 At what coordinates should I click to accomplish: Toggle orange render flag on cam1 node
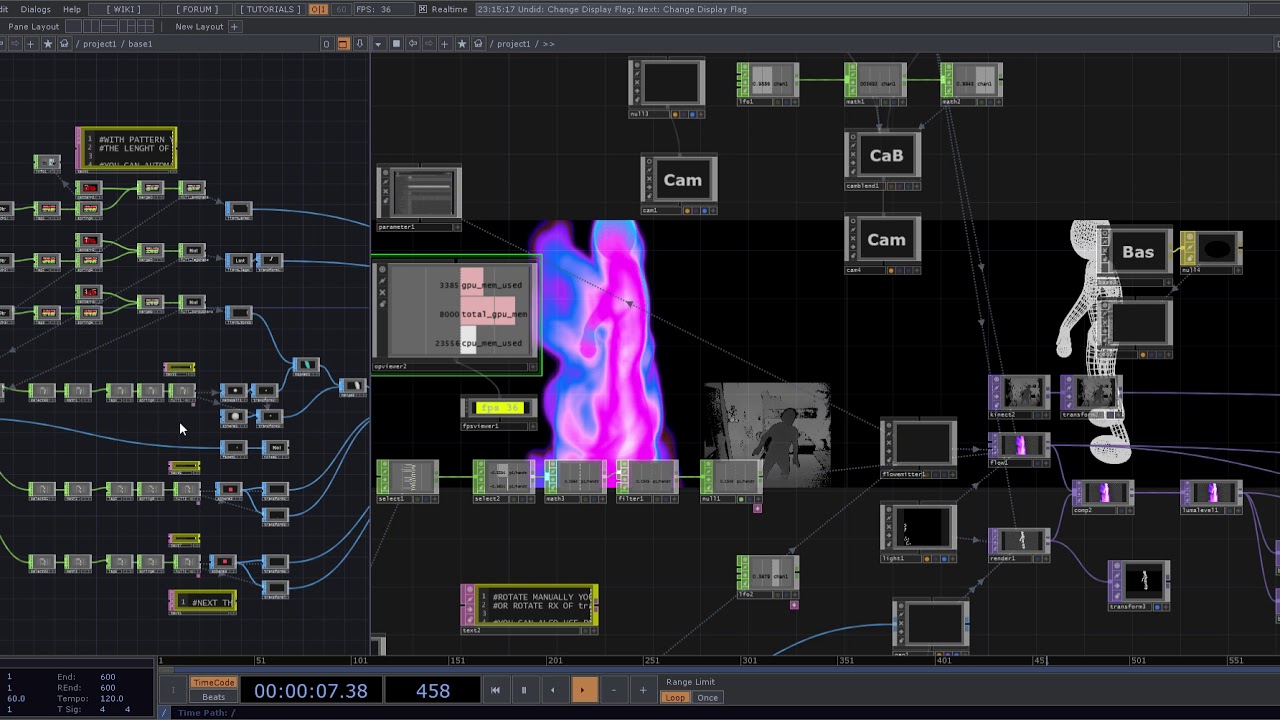coord(687,211)
